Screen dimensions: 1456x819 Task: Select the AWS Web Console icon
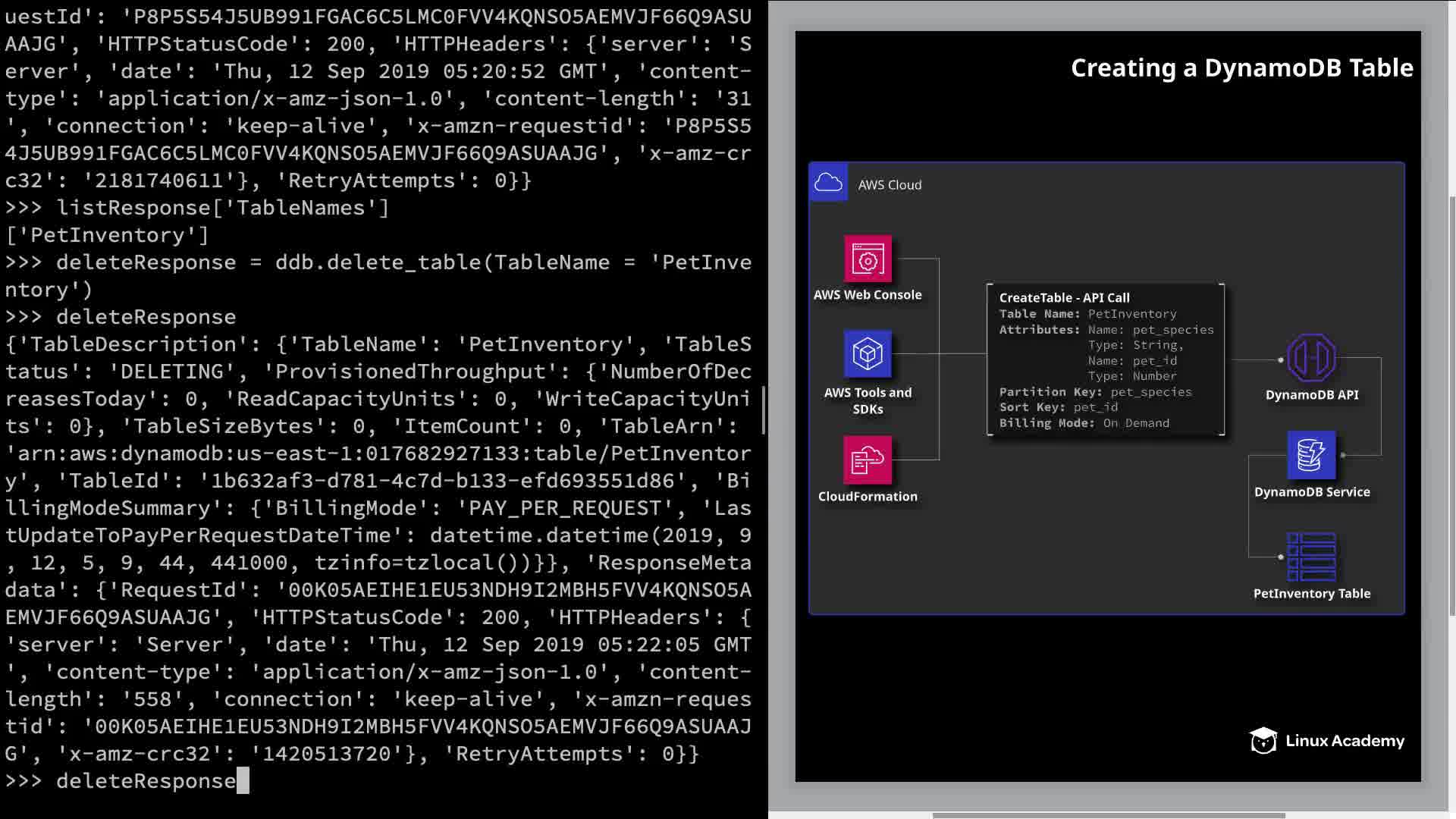[x=868, y=259]
